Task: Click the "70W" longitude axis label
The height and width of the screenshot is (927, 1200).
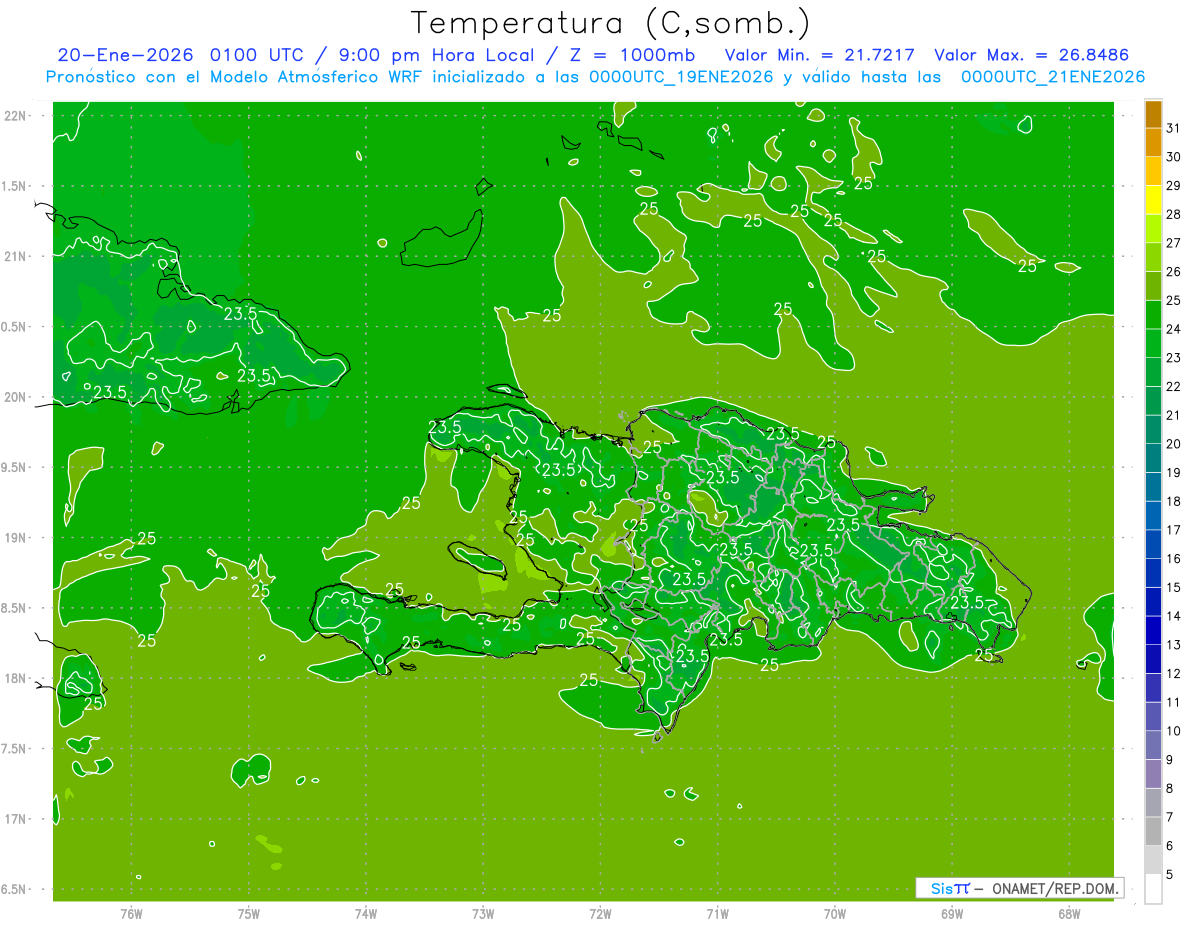Action: [835, 913]
